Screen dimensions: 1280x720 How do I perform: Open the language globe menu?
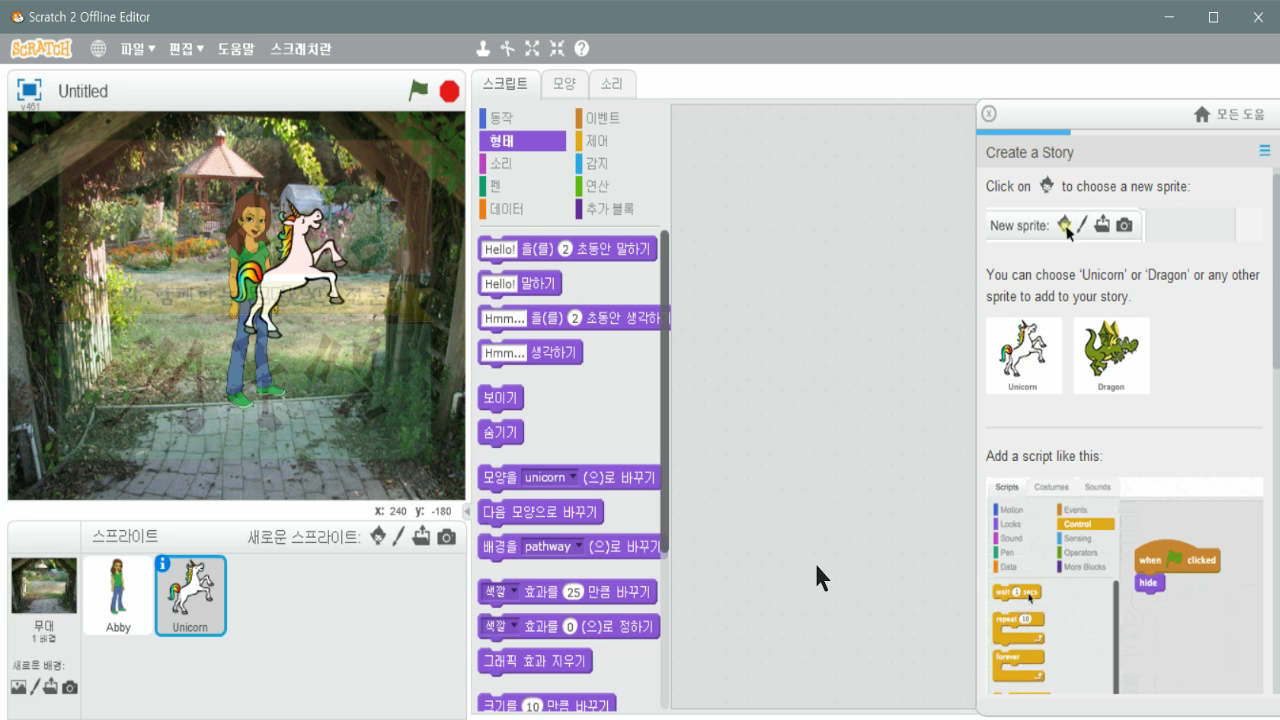point(98,47)
